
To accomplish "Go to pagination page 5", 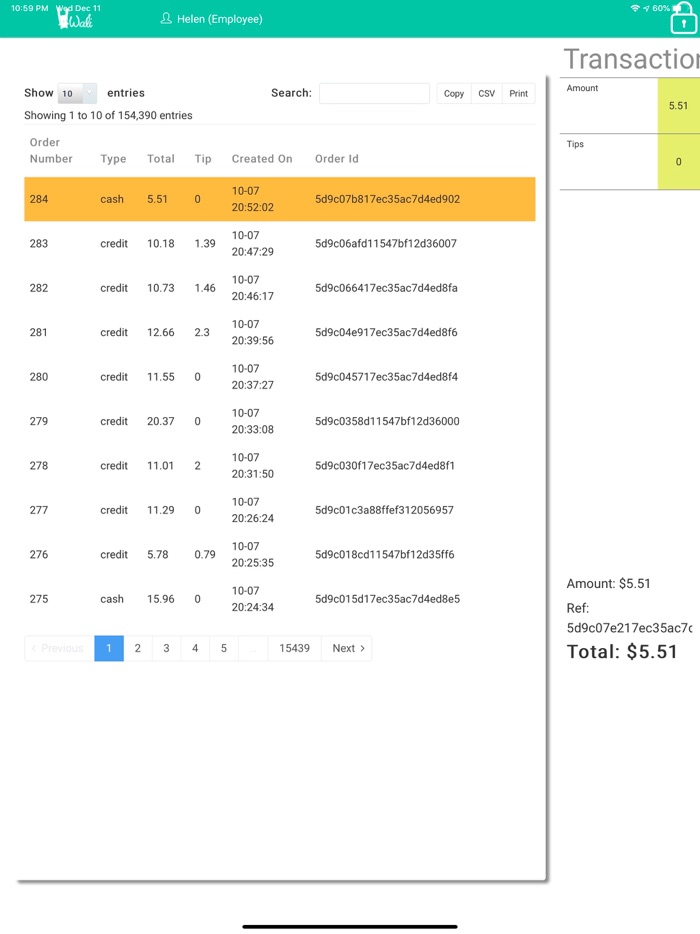I will click(223, 648).
